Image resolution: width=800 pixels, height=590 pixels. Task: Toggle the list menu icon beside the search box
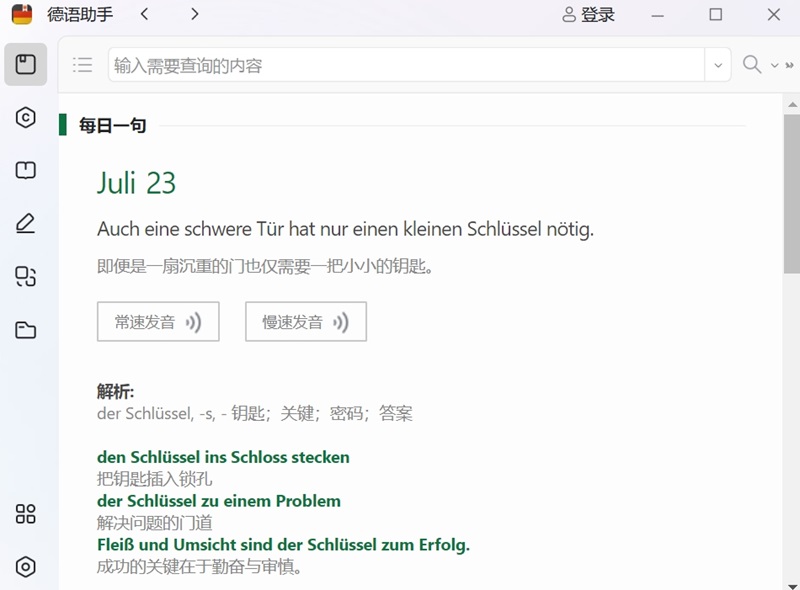click(82, 65)
